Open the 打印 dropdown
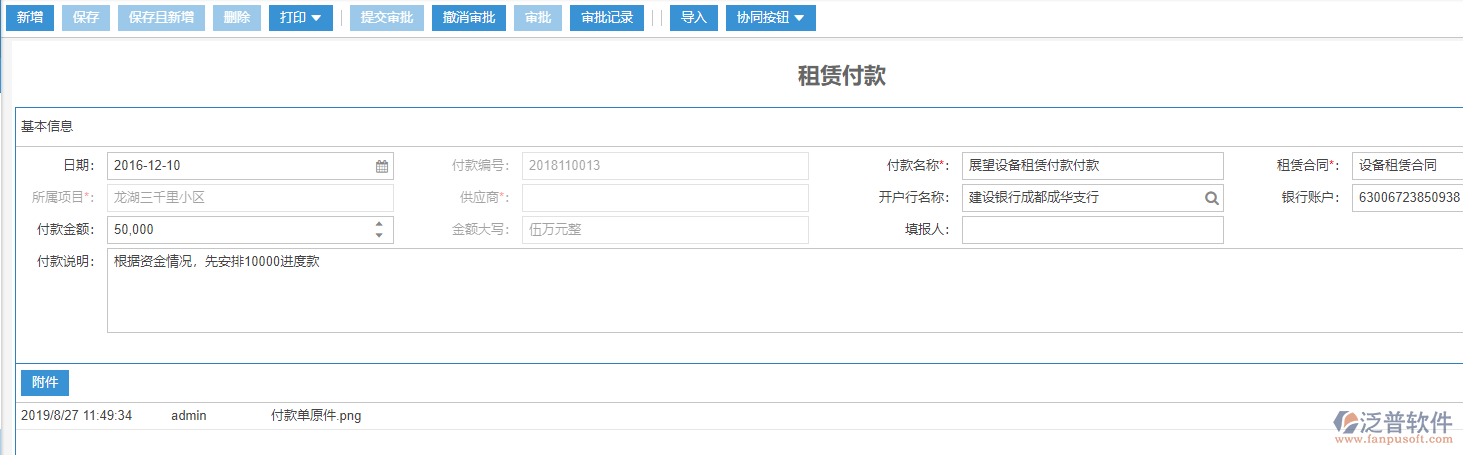Image resolution: width=1463 pixels, height=455 pixels. 301,18
